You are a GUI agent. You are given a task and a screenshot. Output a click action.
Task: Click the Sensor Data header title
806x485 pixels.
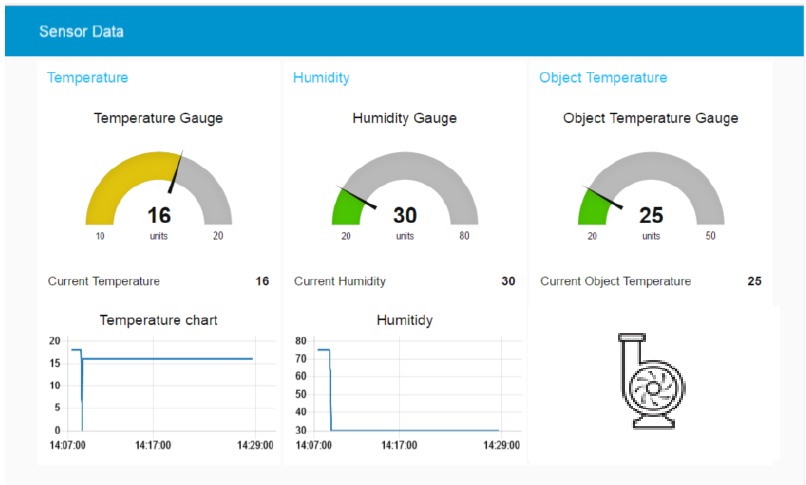(81, 31)
